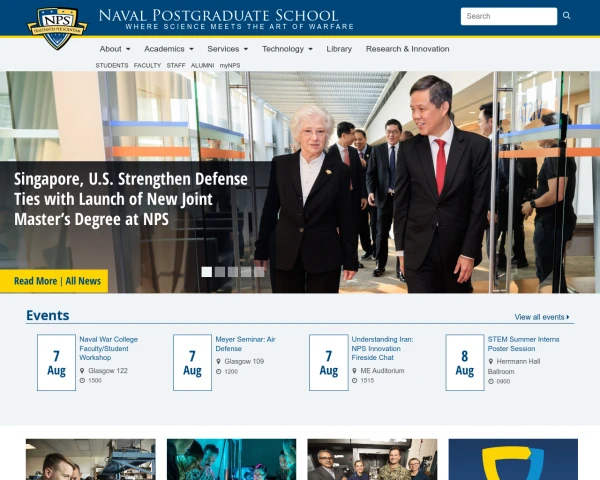Screen dimensions: 600x480
Task: Expand the Technology dropdown menu
Action: coord(287,49)
